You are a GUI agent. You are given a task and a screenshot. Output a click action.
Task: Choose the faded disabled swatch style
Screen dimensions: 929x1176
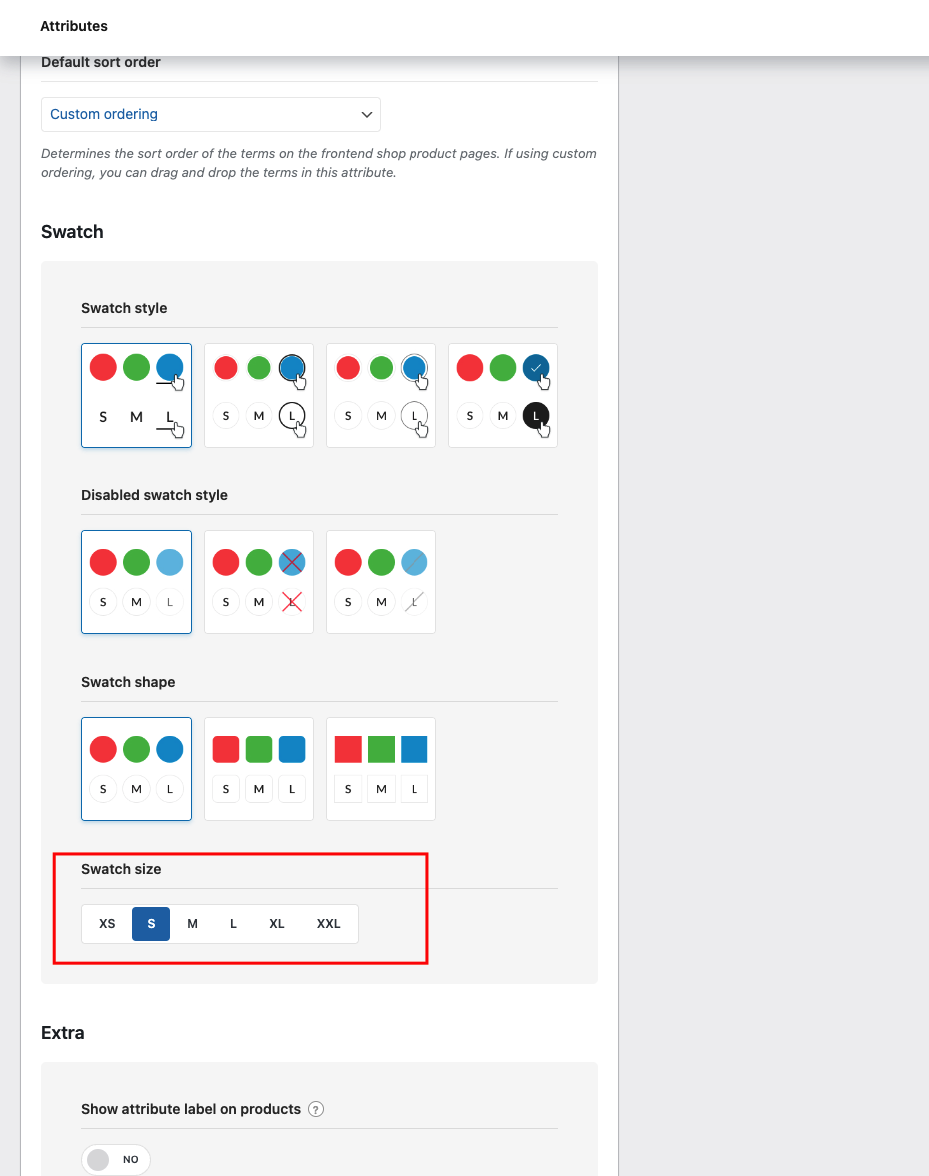(136, 582)
